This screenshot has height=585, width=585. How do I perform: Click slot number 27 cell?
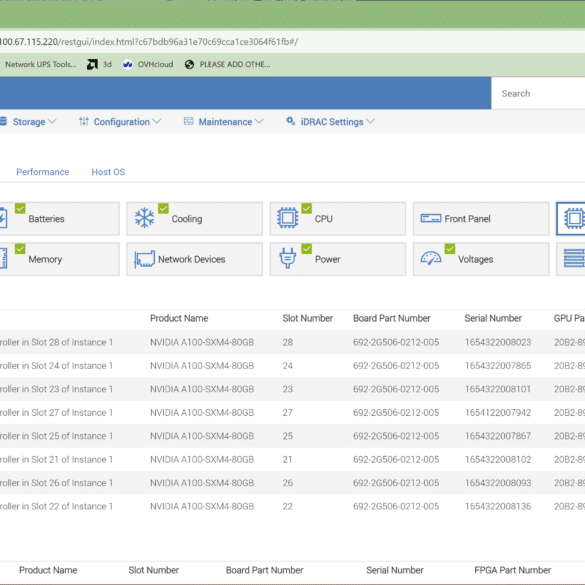pos(288,413)
